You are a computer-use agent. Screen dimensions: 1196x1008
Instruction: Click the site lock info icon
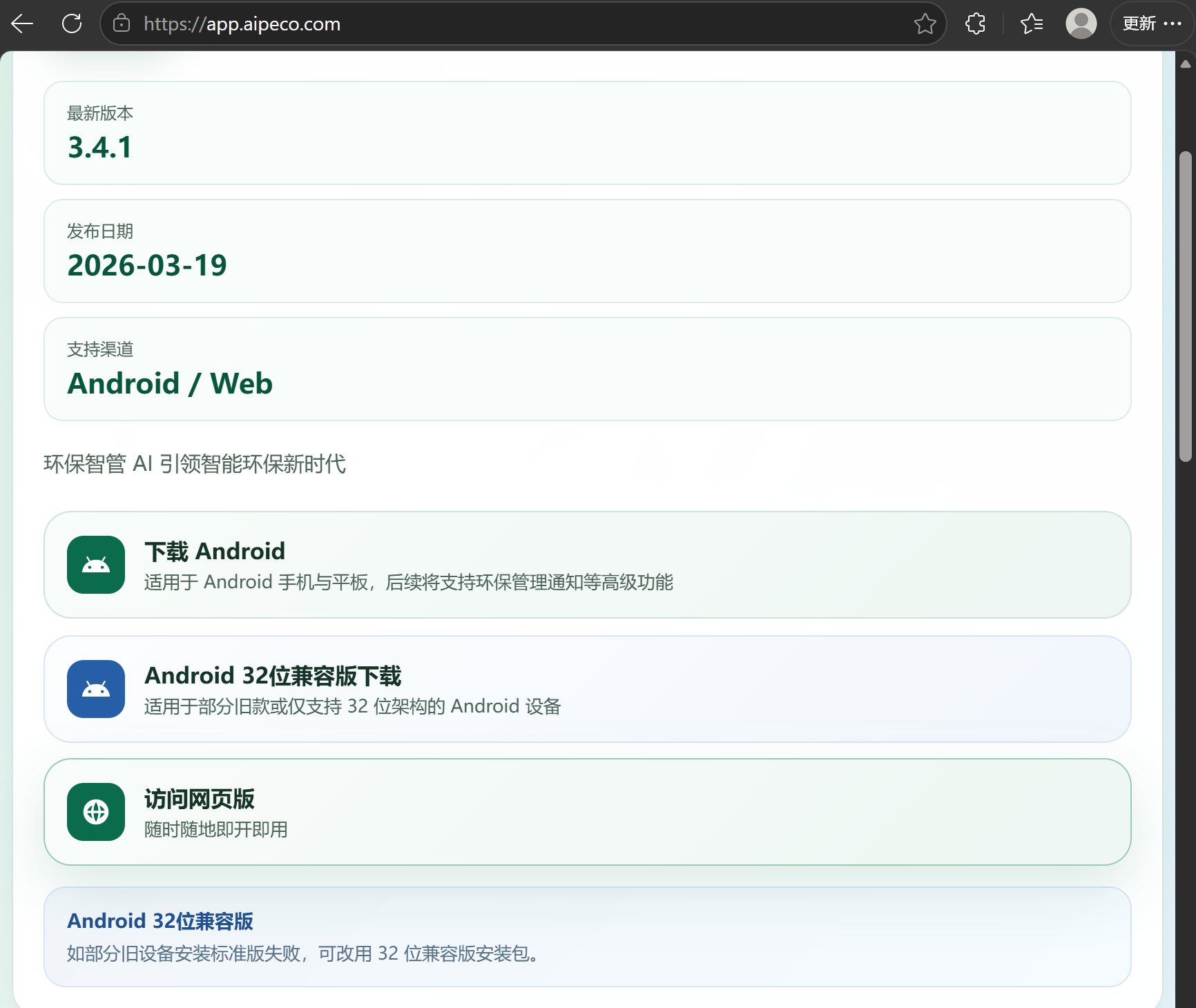click(x=122, y=24)
